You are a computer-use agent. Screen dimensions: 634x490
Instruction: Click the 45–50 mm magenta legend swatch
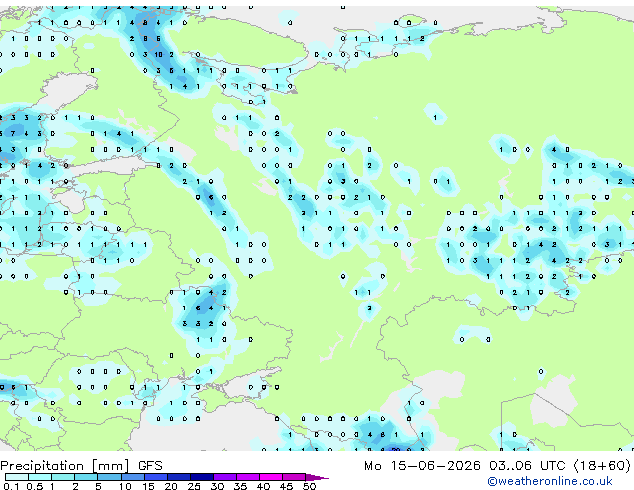pyautogui.click(x=294, y=477)
